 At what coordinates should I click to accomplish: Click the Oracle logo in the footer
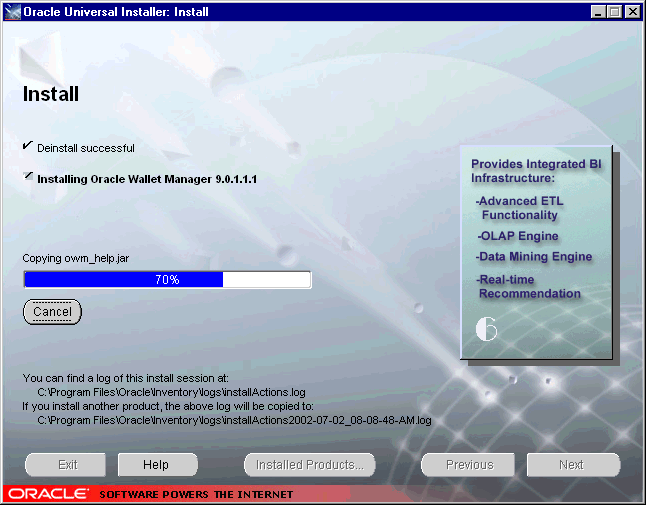point(48,493)
